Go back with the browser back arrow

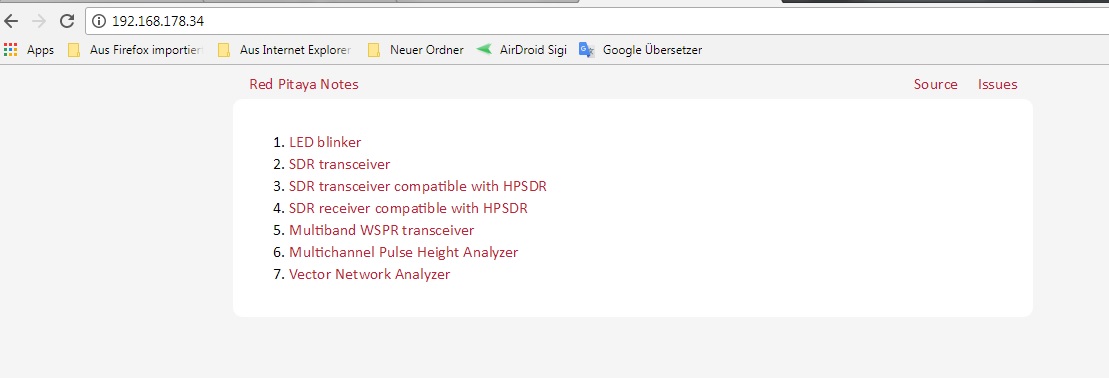click(11, 21)
